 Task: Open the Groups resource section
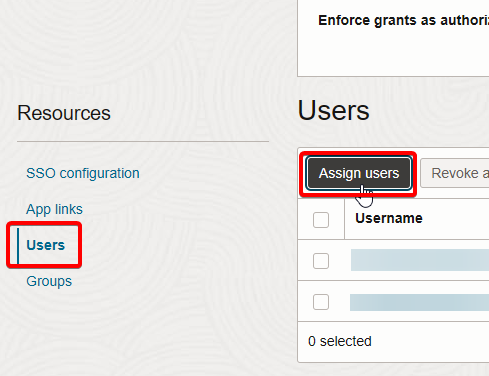pyautogui.click(x=49, y=281)
